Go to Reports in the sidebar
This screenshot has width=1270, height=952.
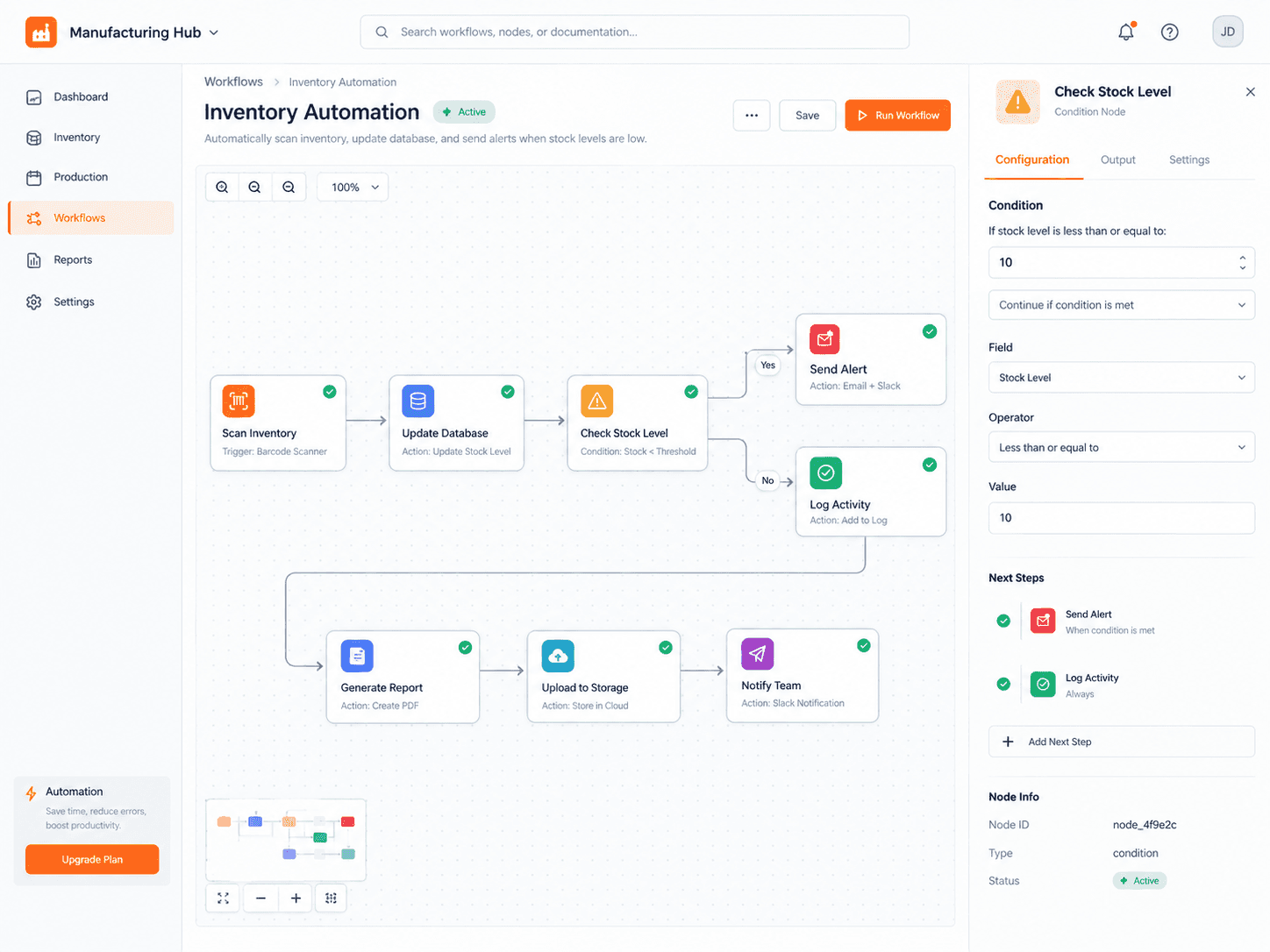(91, 260)
